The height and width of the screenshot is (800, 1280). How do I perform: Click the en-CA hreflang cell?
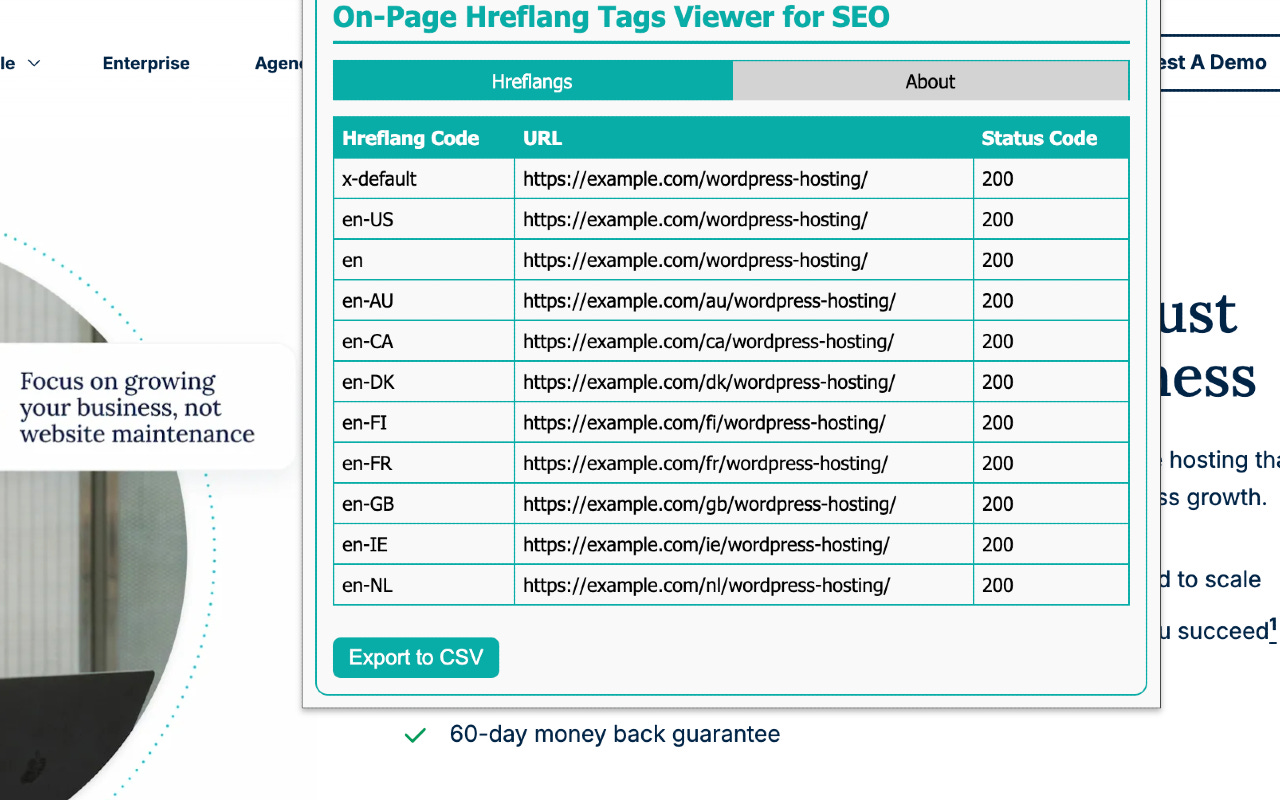[424, 341]
